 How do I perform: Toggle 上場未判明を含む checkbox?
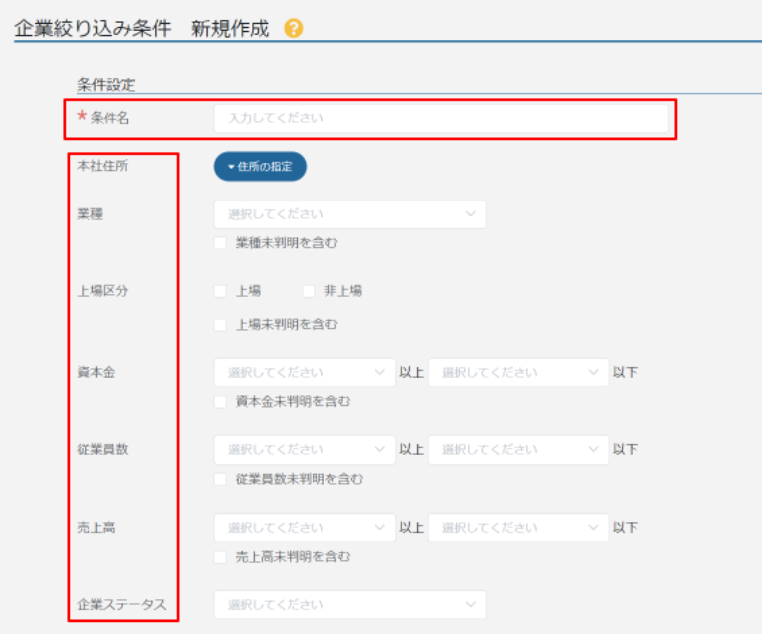(220, 324)
